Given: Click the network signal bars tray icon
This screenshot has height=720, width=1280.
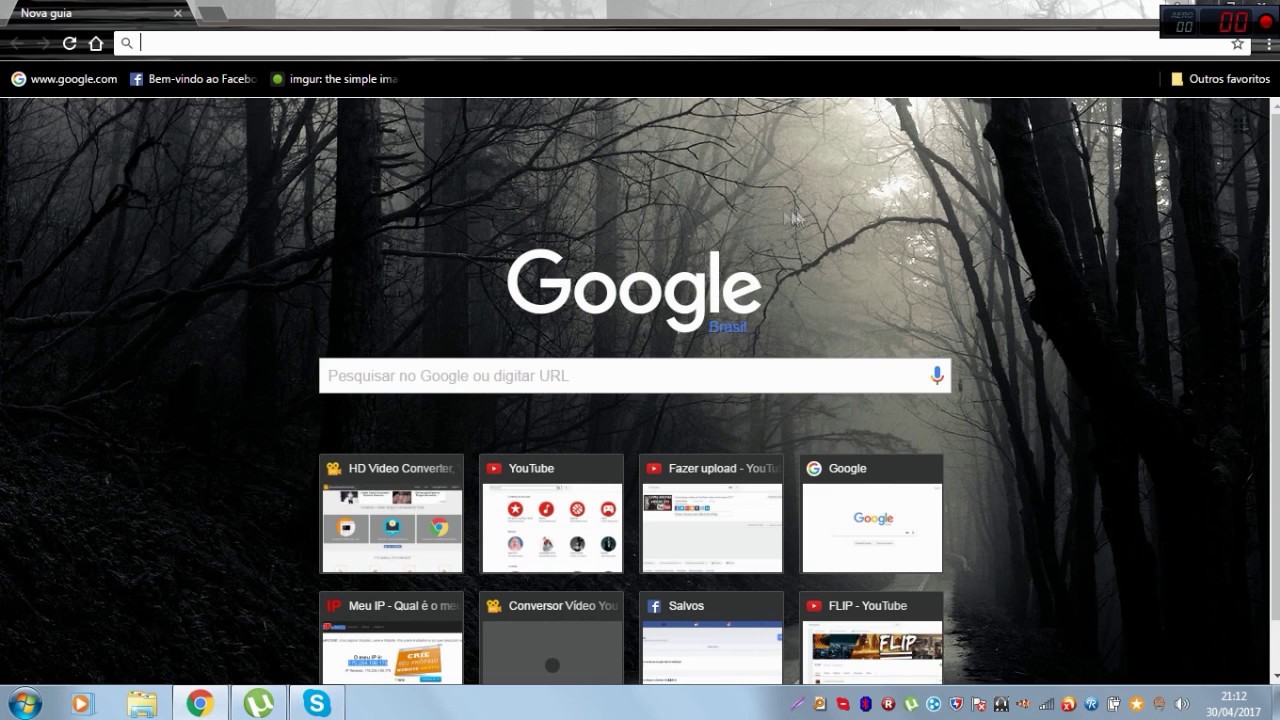Looking at the screenshot, I should [1047, 704].
